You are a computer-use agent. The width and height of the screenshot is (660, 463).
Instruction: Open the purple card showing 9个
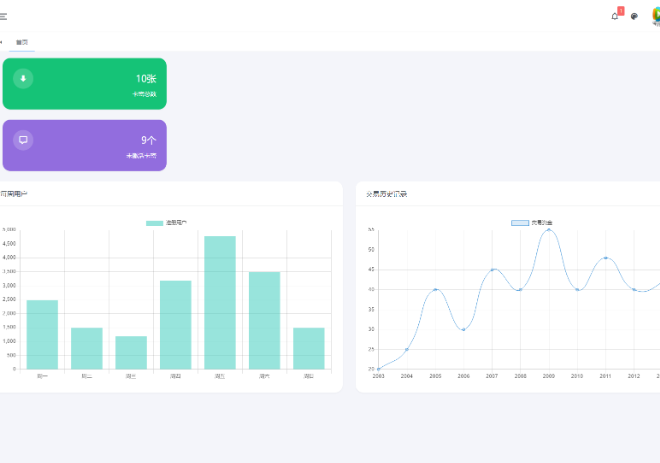tap(85, 146)
